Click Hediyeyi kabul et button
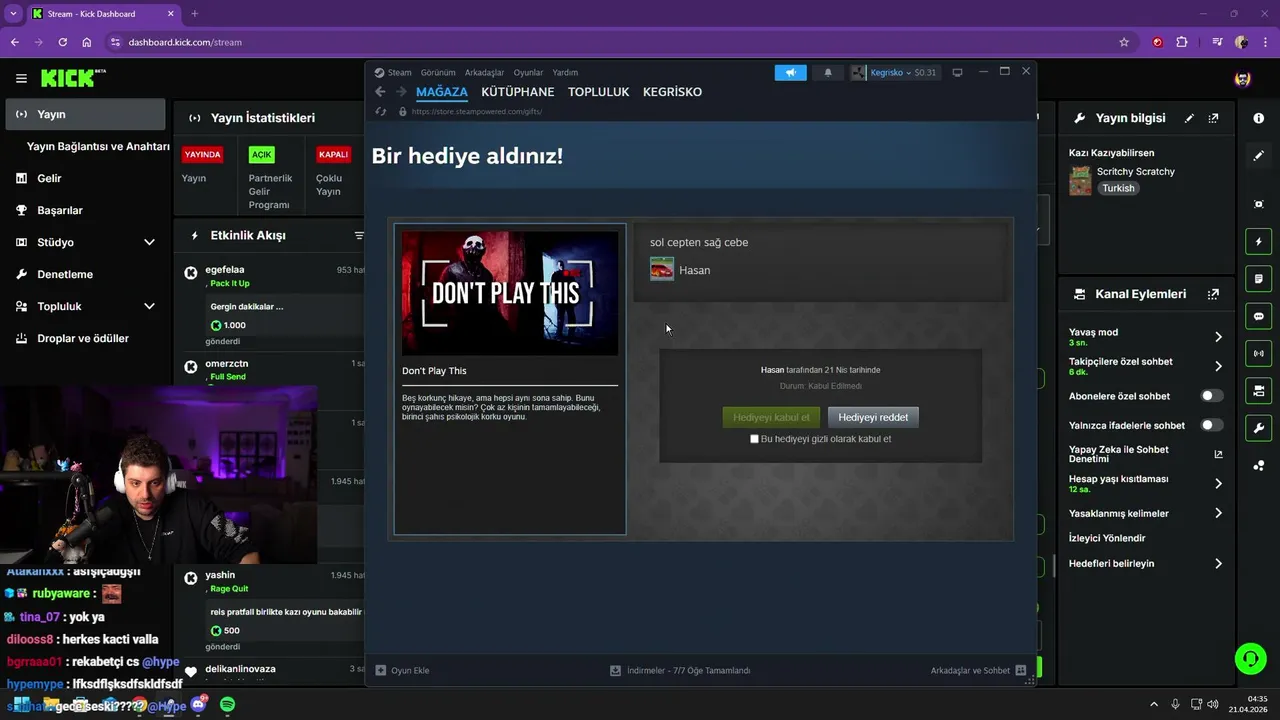This screenshot has width=1280, height=720. click(x=771, y=417)
